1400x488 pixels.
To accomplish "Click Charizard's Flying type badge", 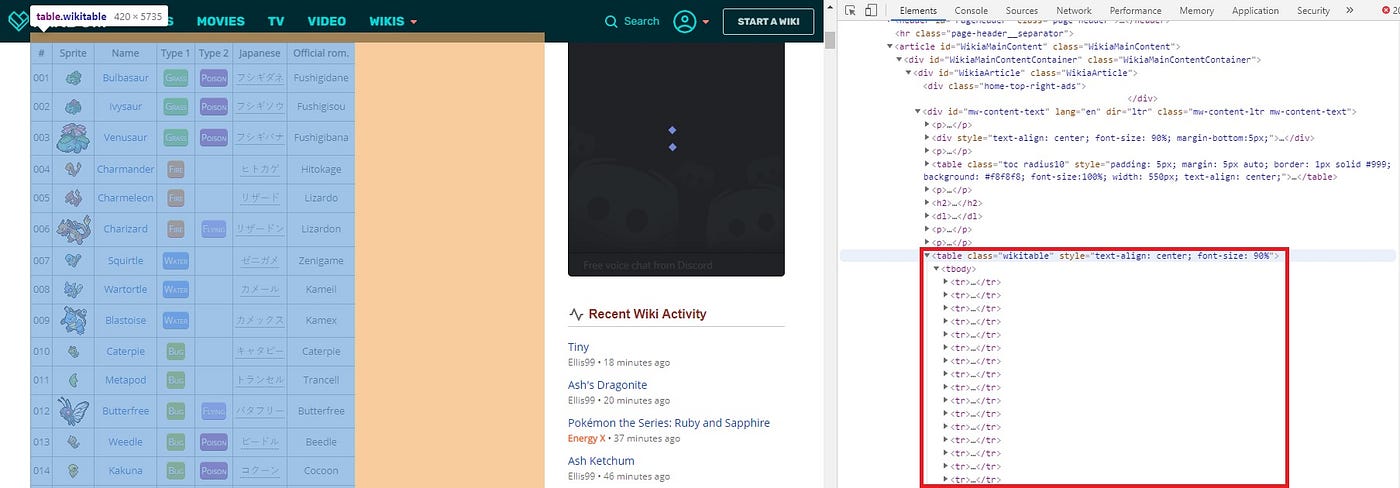I will point(213,229).
